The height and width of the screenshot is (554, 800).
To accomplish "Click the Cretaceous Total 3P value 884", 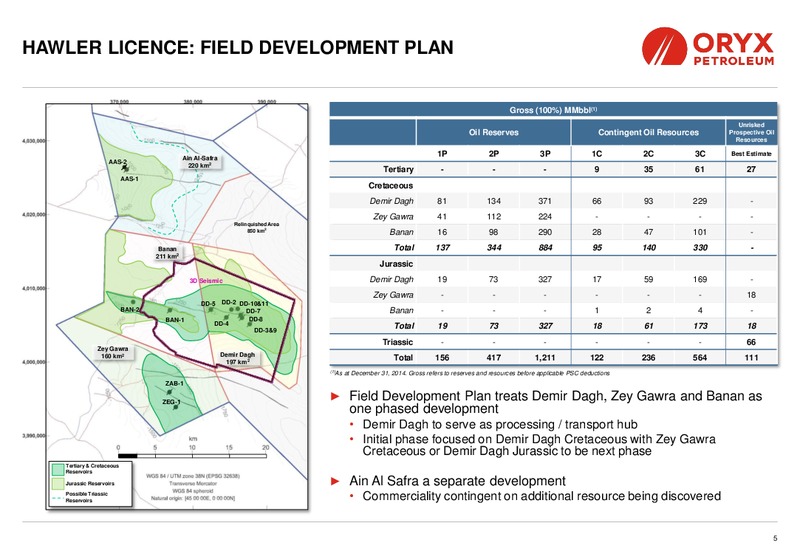I will pyautogui.click(x=545, y=247).
